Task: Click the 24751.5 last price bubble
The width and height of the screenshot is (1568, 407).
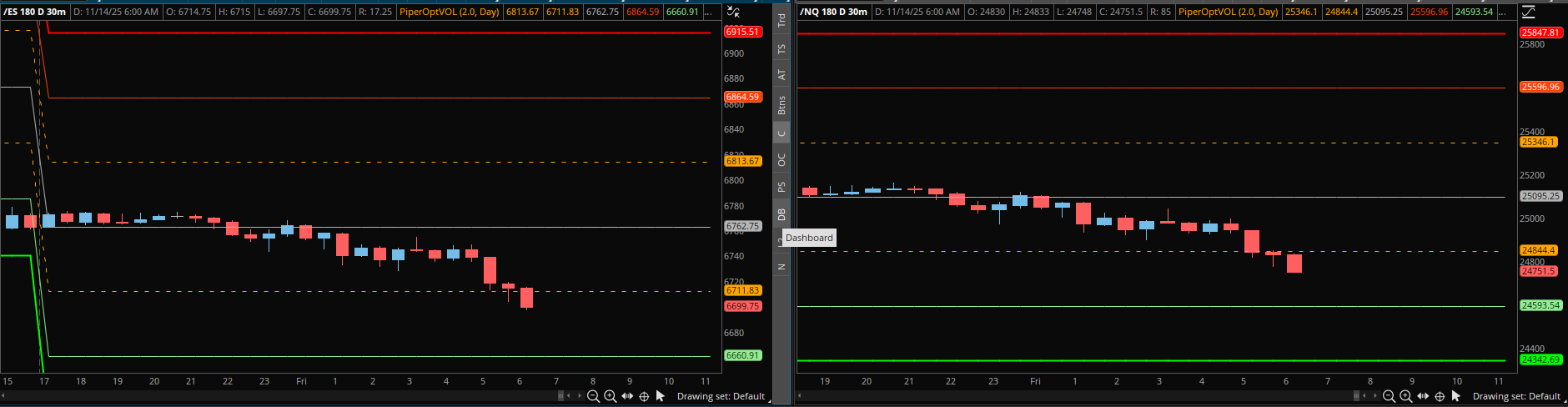Action: pos(1538,271)
